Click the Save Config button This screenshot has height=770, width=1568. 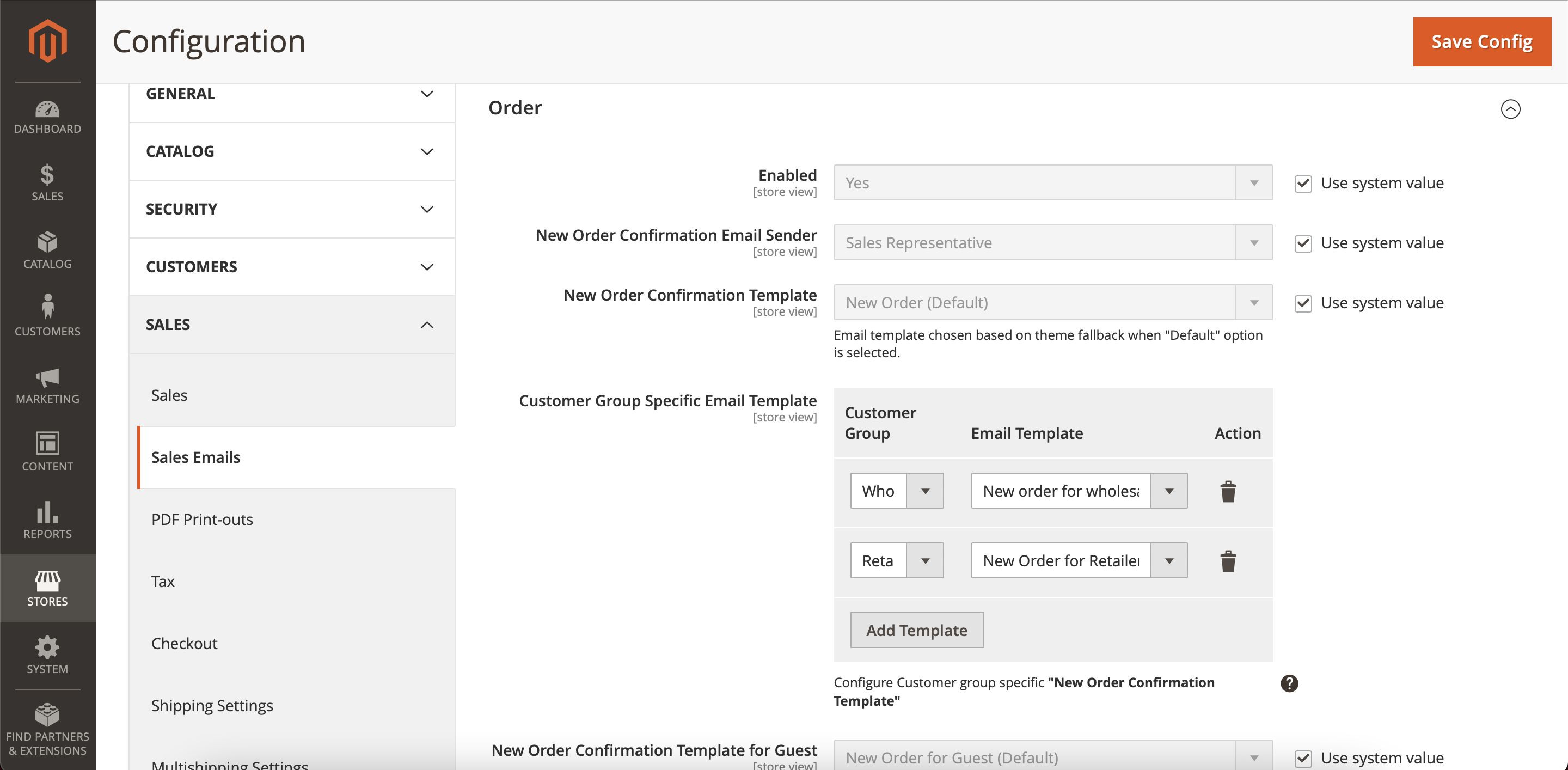pos(1481,42)
